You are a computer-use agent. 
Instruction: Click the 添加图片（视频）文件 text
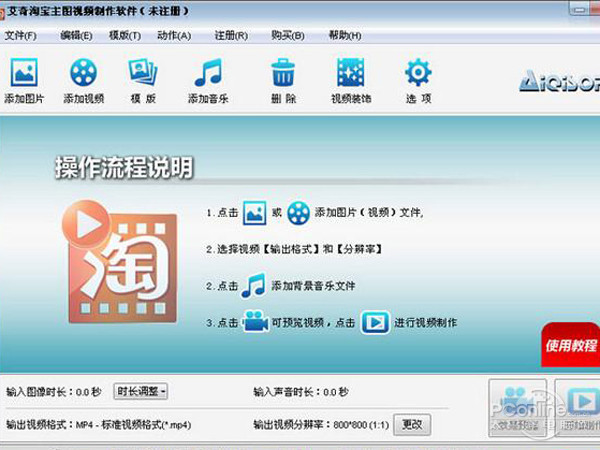point(368,212)
